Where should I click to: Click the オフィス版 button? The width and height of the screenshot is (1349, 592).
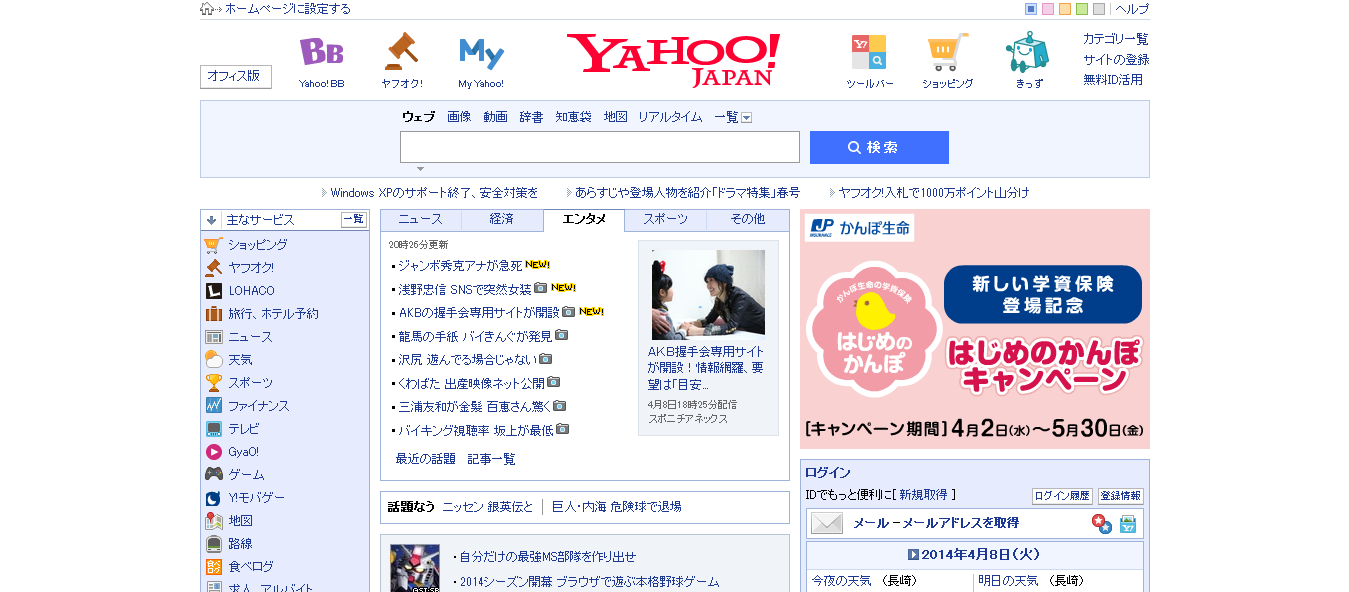[x=235, y=76]
